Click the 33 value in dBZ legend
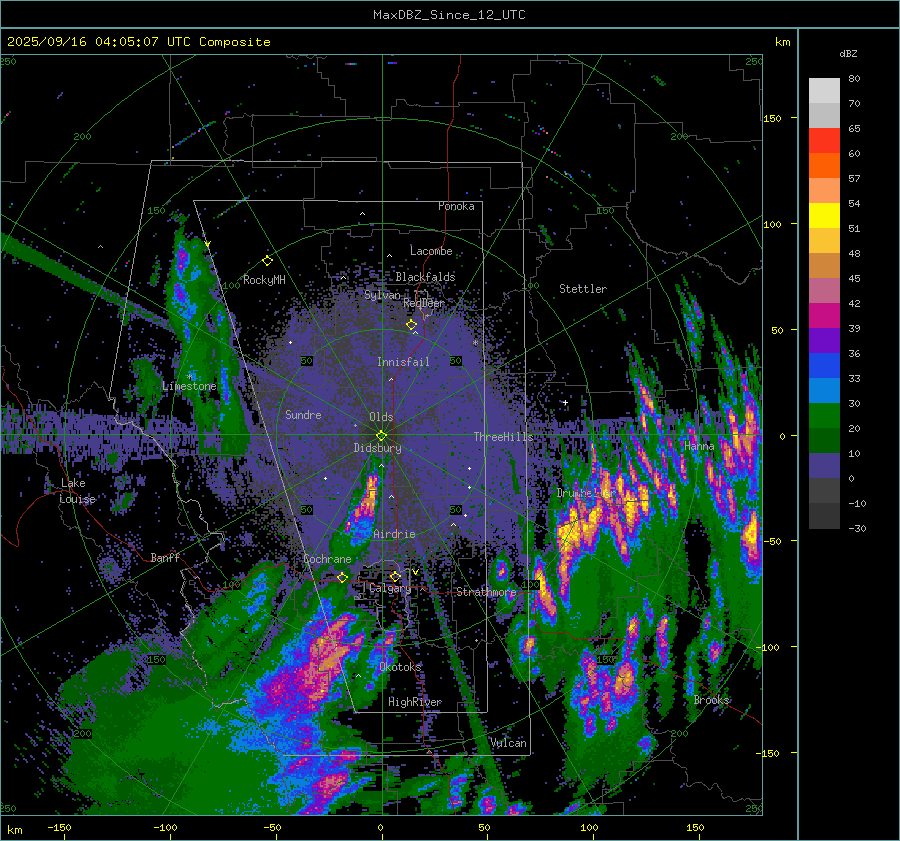 [x=854, y=378]
